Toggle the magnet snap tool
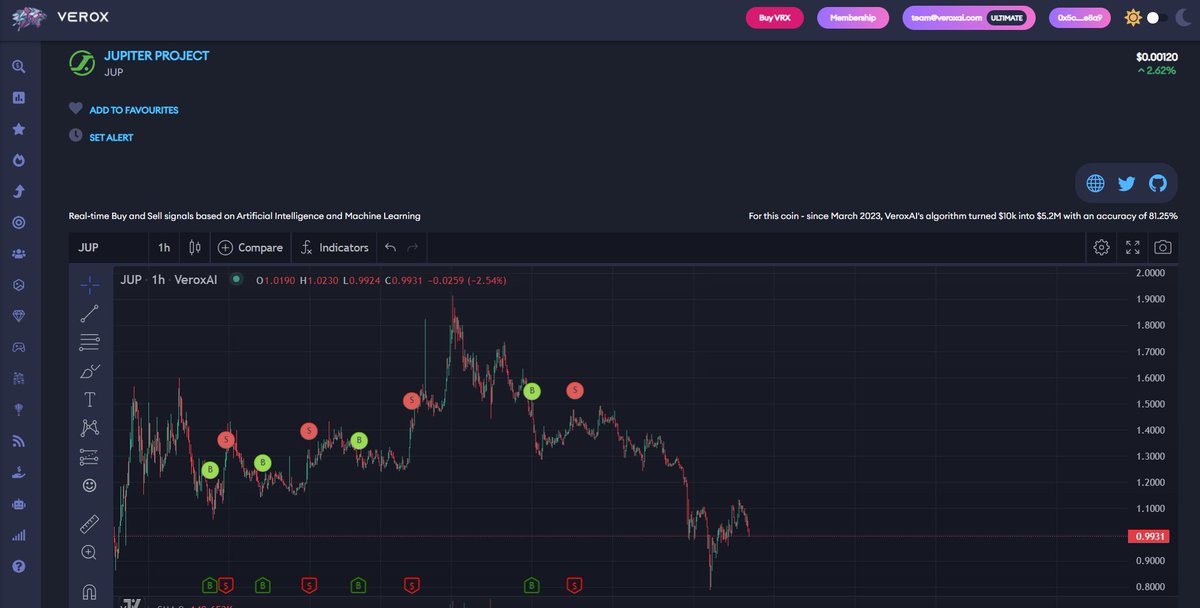Image resolution: width=1200 pixels, height=608 pixels. click(90, 590)
